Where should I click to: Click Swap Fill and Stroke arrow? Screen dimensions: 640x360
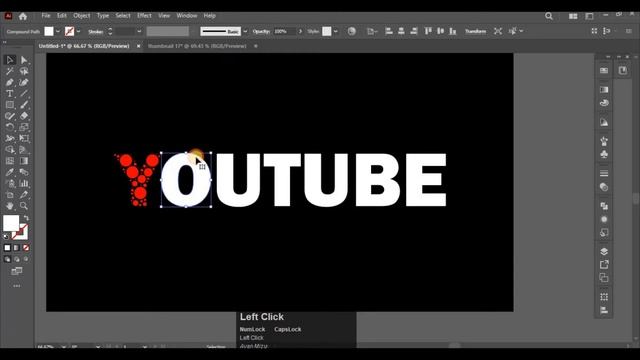tap(27, 218)
